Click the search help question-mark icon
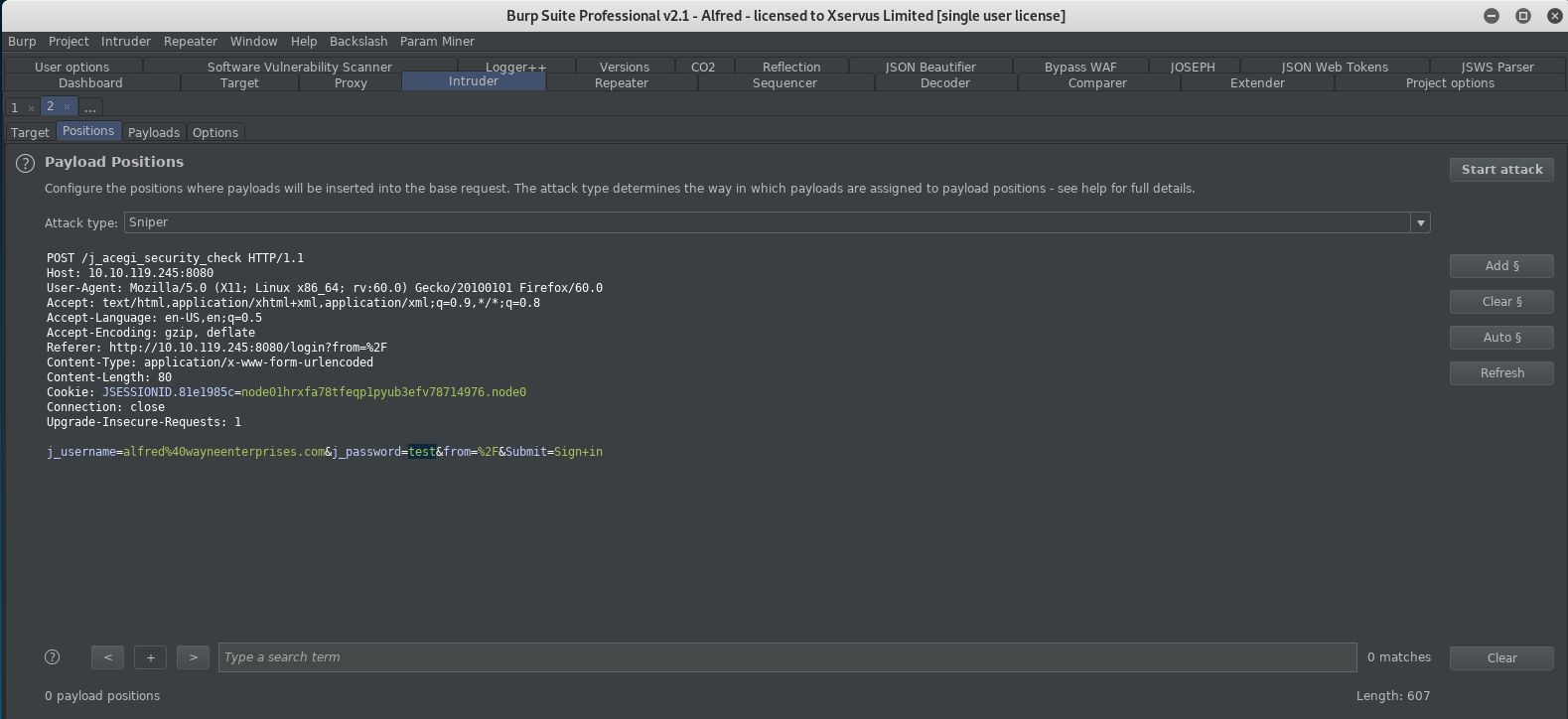1568x719 pixels. point(53,657)
